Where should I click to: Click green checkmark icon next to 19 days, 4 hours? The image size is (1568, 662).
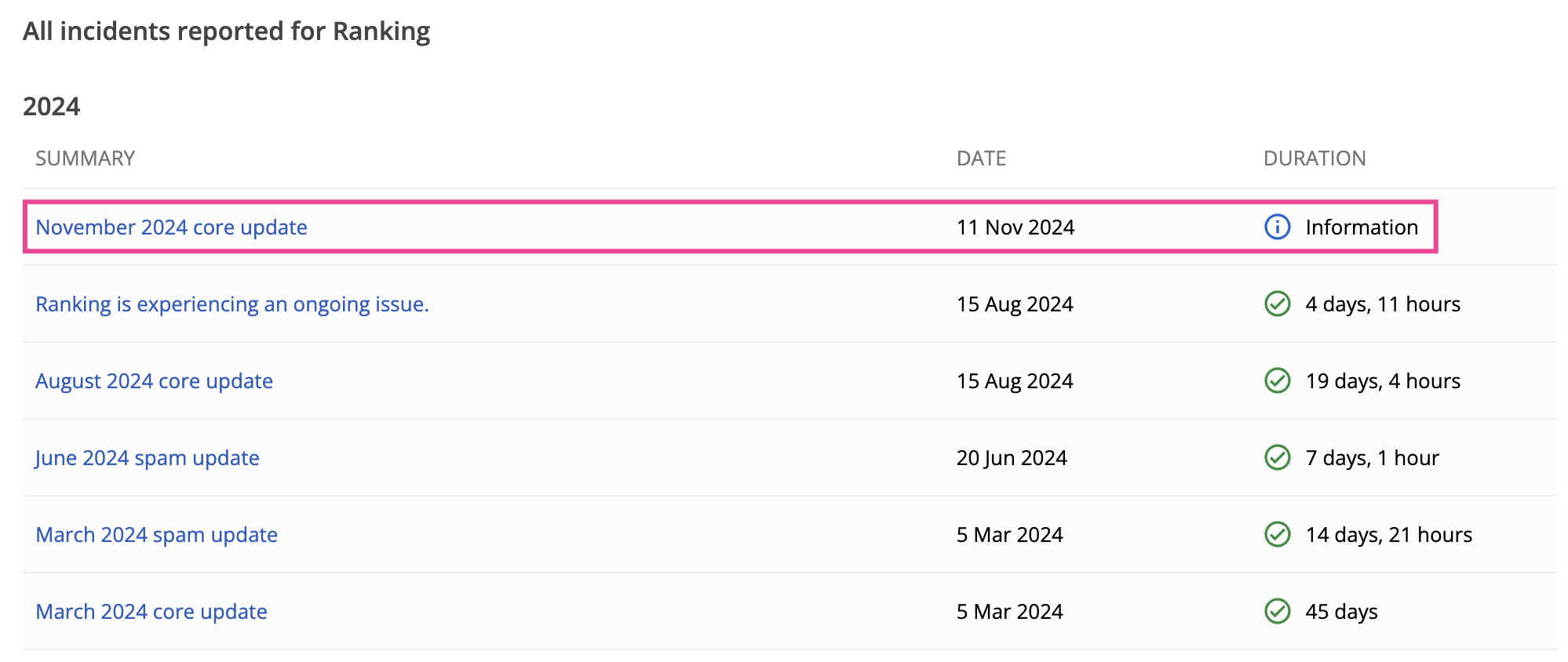(x=1277, y=380)
